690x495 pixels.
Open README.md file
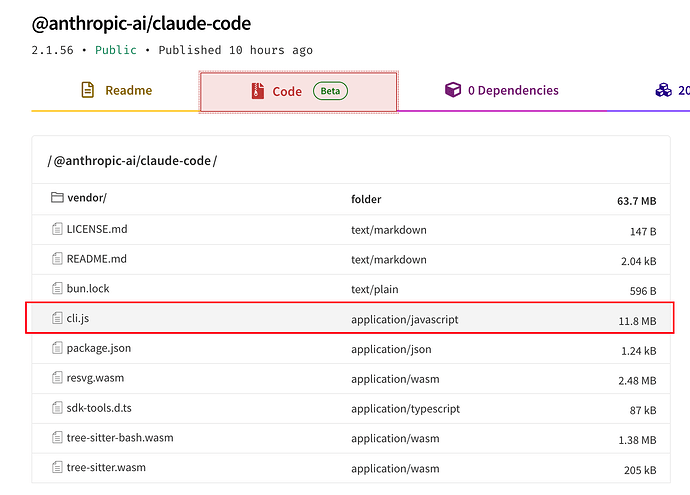(96, 259)
